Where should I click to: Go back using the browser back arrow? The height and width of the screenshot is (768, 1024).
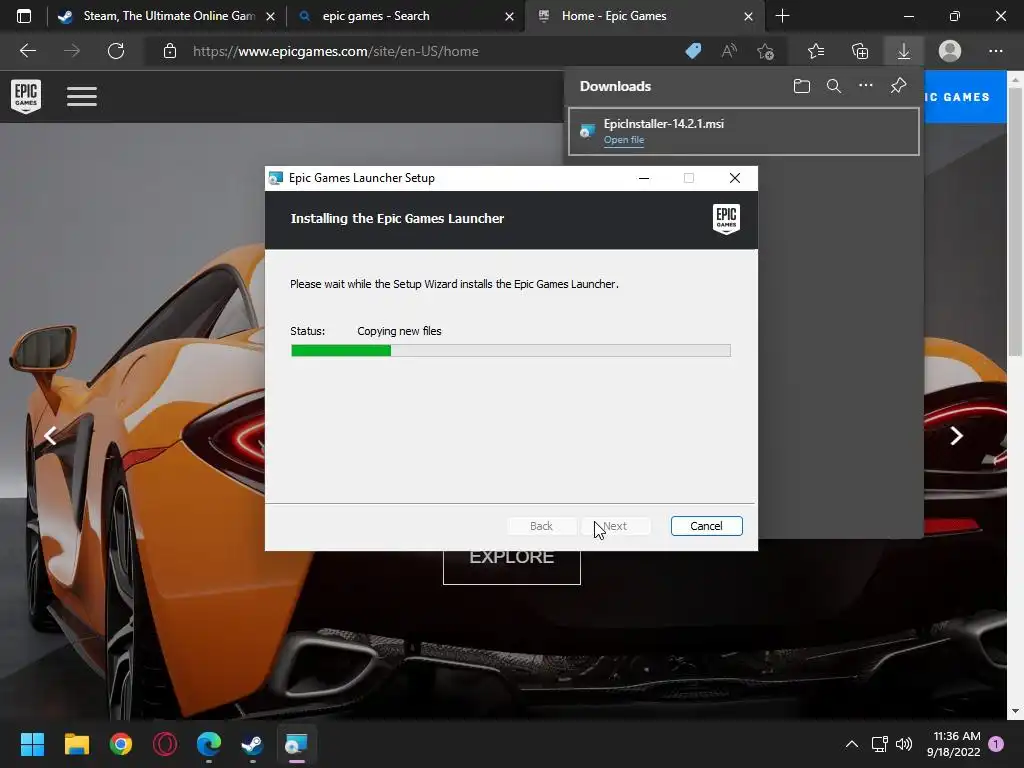pos(27,51)
